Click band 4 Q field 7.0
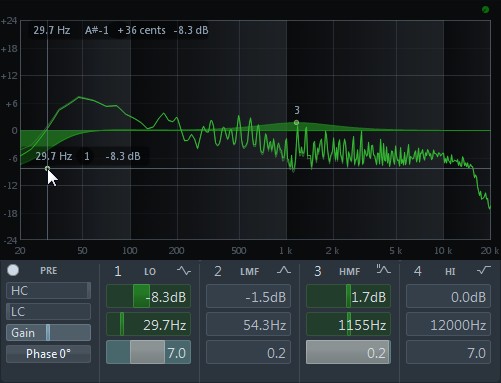The image size is (501, 383). (448, 352)
